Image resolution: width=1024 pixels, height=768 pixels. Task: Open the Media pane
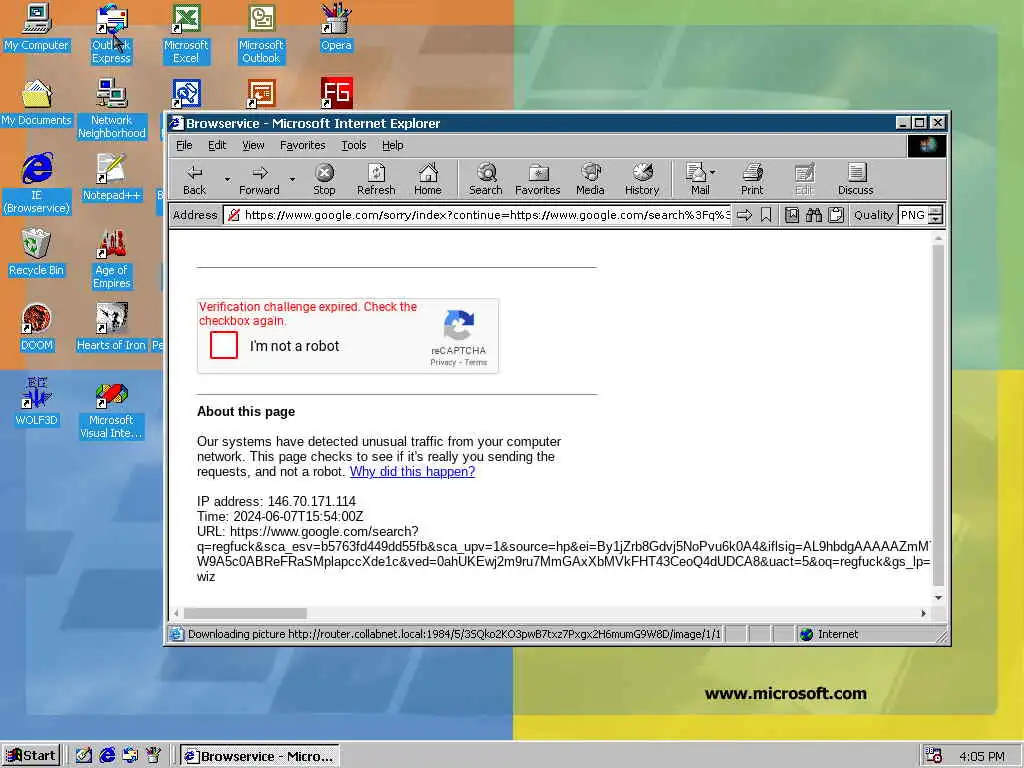[590, 180]
